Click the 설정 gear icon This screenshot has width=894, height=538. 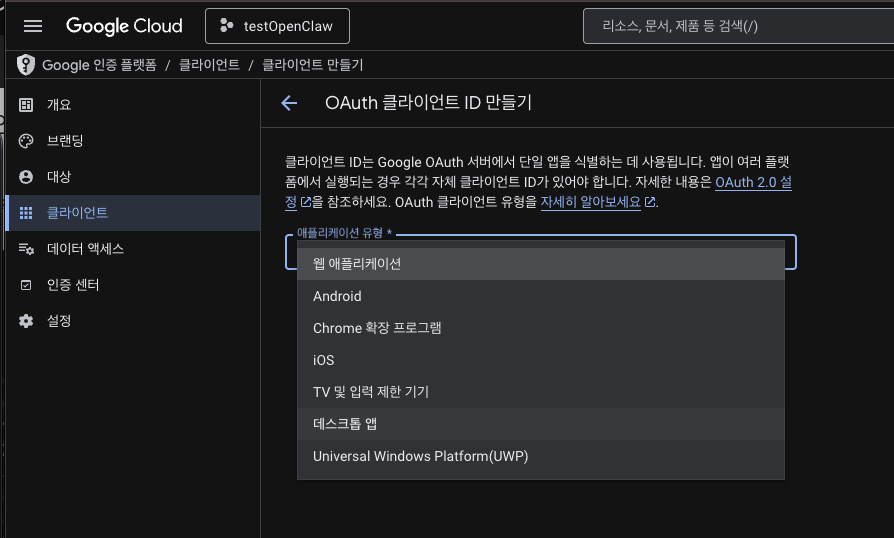click(x=26, y=321)
